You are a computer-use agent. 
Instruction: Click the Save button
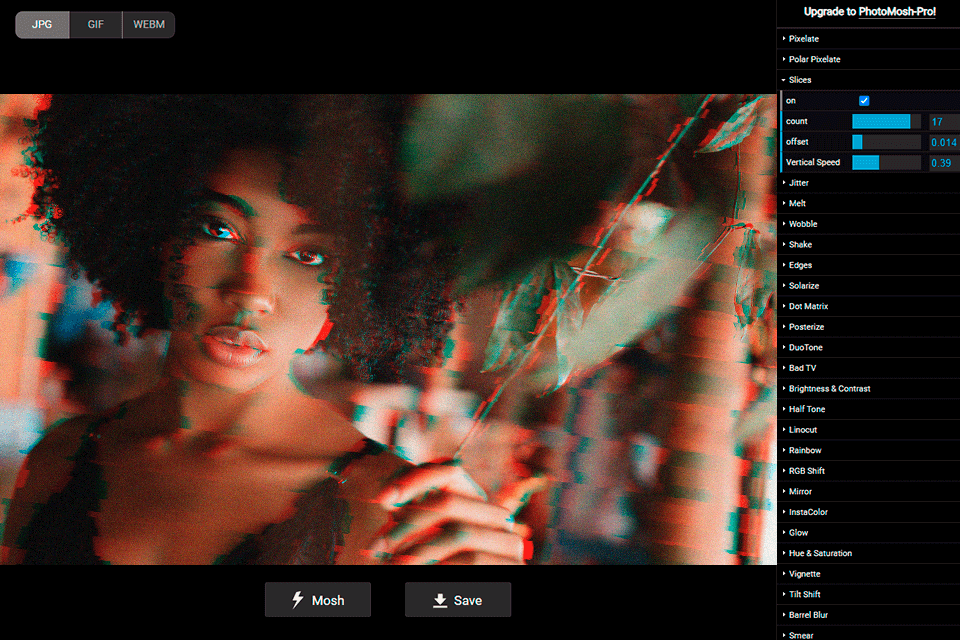tap(457, 600)
